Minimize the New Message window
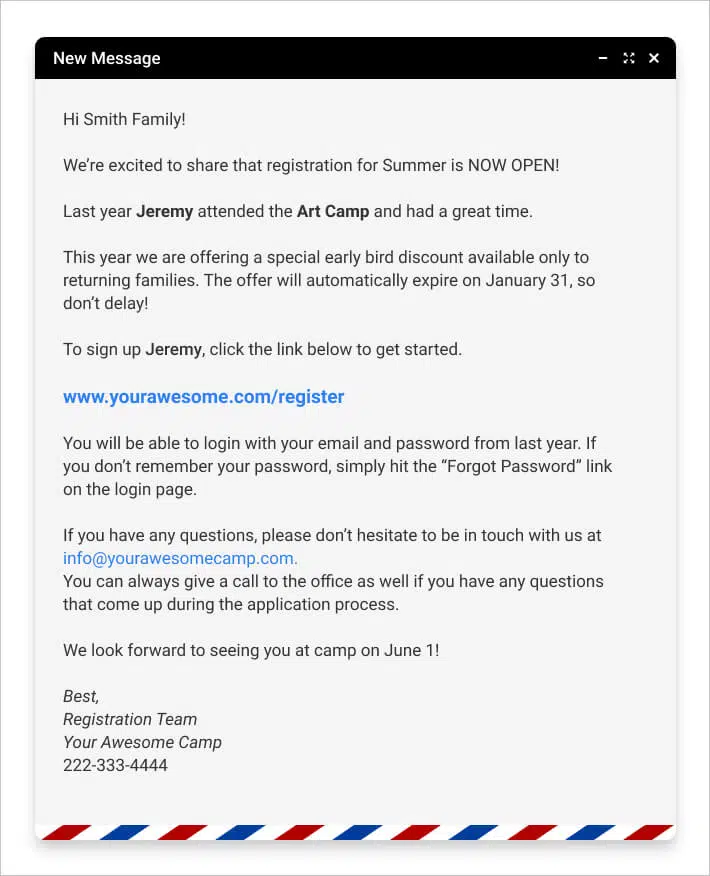This screenshot has height=876, width=710. point(603,58)
